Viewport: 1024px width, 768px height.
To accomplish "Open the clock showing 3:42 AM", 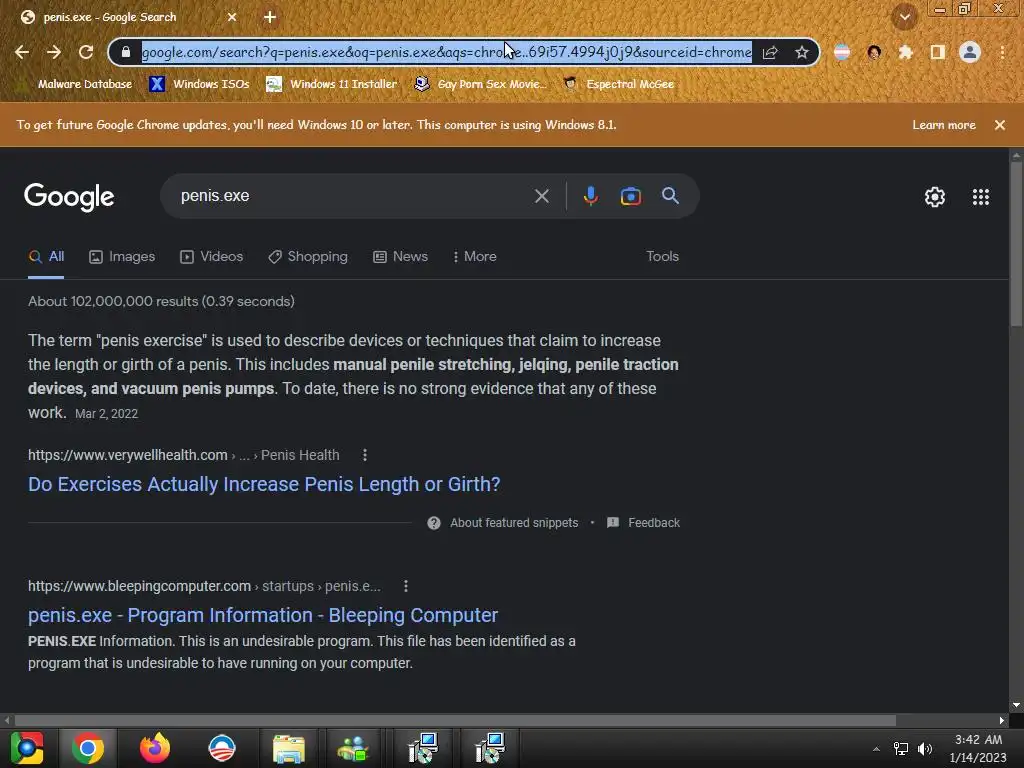I will (x=978, y=748).
